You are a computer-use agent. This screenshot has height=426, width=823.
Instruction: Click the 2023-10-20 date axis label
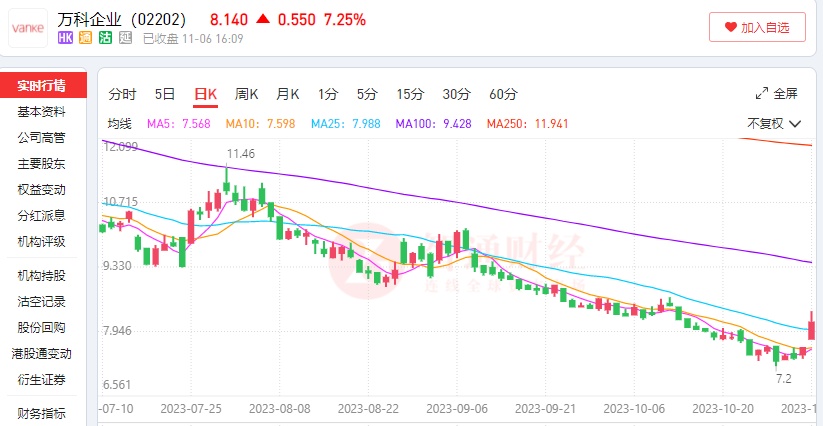coord(723,409)
